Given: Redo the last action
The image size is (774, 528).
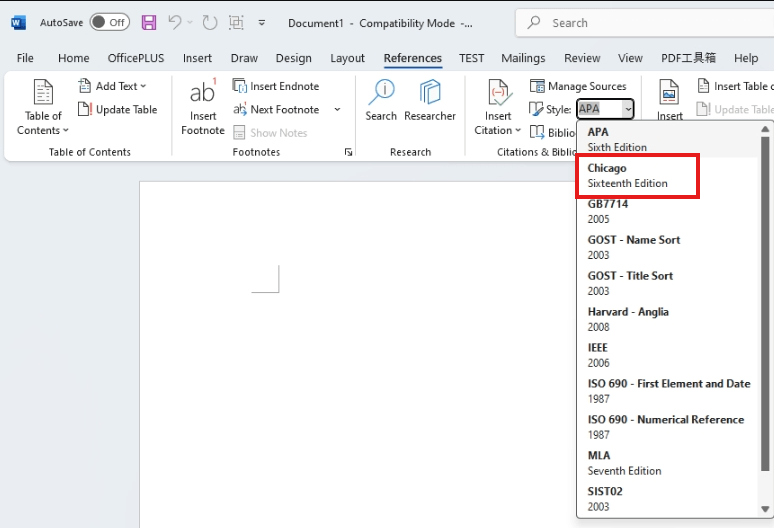Looking at the screenshot, I should pyautogui.click(x=210, y=22).
